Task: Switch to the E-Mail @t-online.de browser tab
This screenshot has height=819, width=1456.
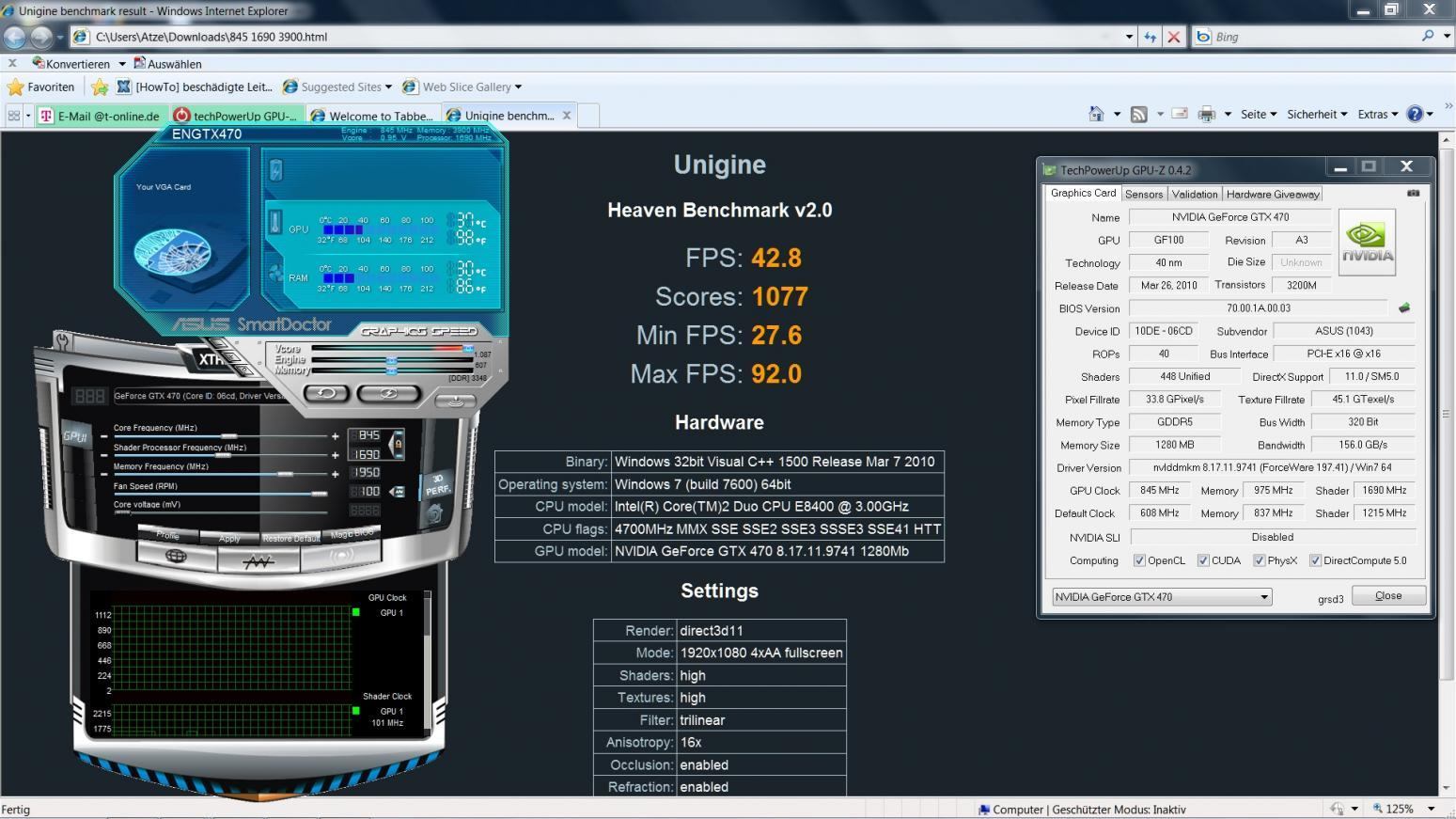Action: (x=102, y=116)
